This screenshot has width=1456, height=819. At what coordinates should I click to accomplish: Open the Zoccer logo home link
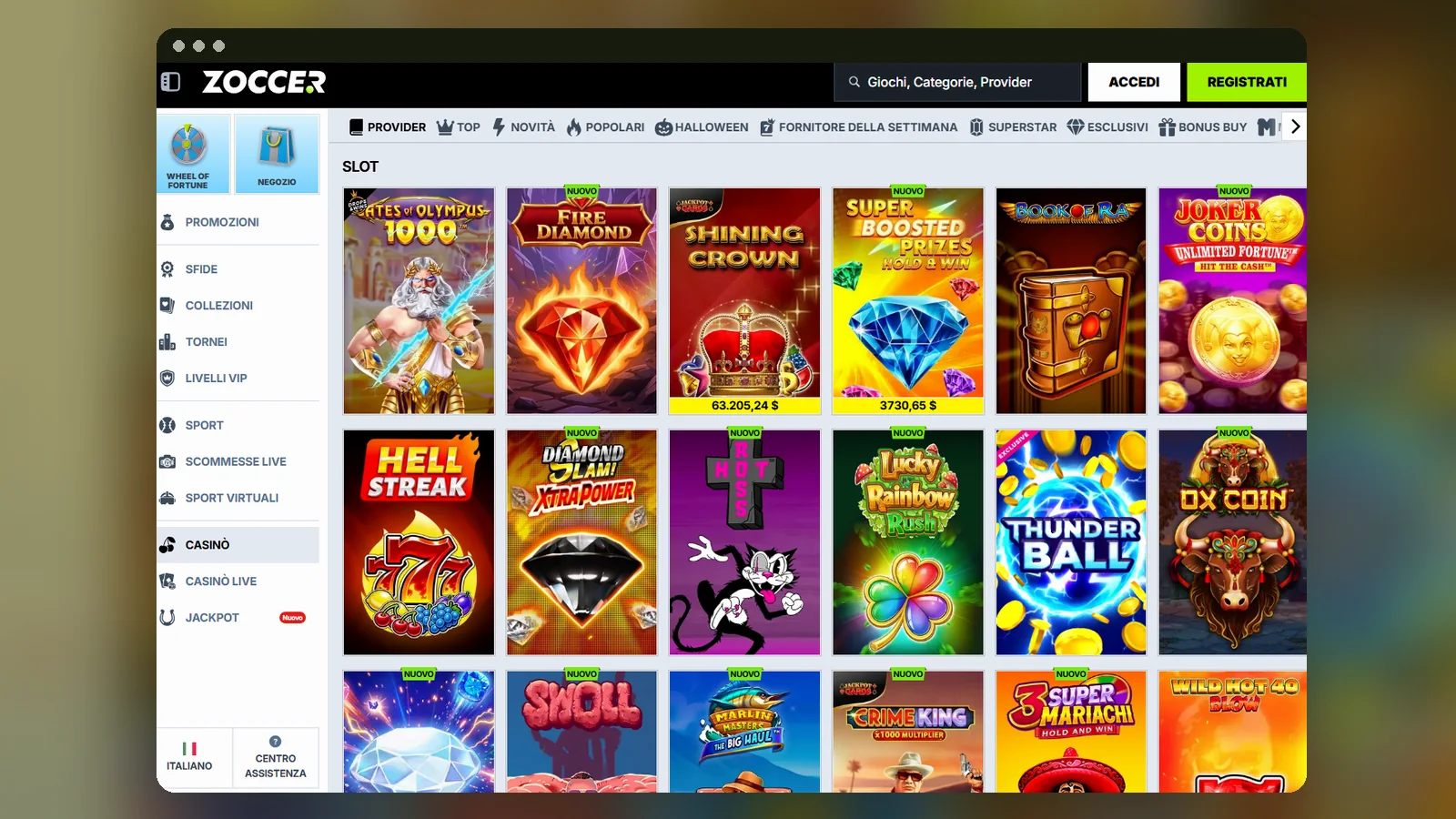264,82
